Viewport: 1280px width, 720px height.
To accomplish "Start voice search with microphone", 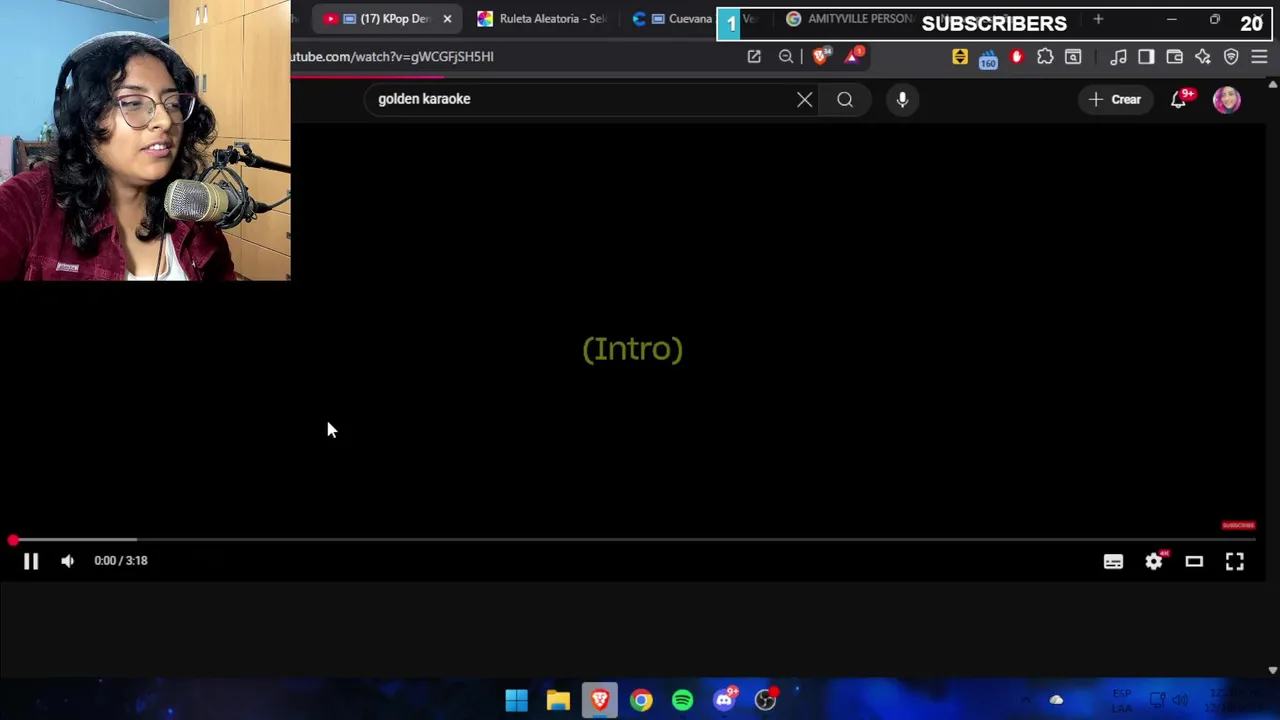I will click(902, 99).
